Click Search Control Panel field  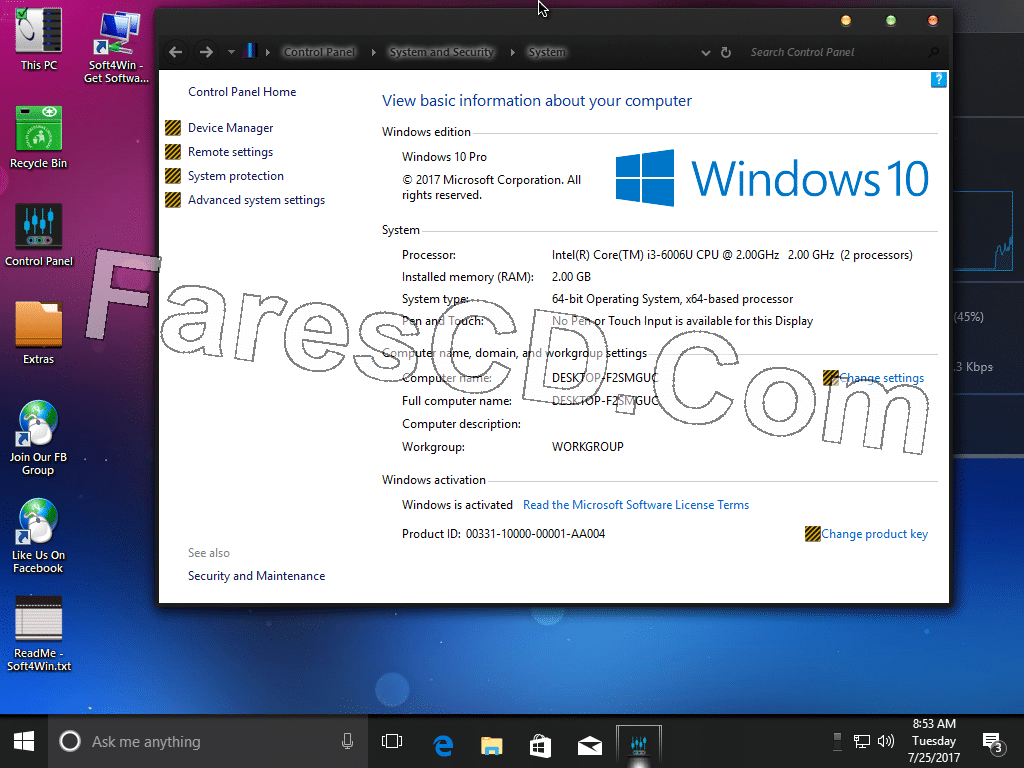tap(836, 52)
